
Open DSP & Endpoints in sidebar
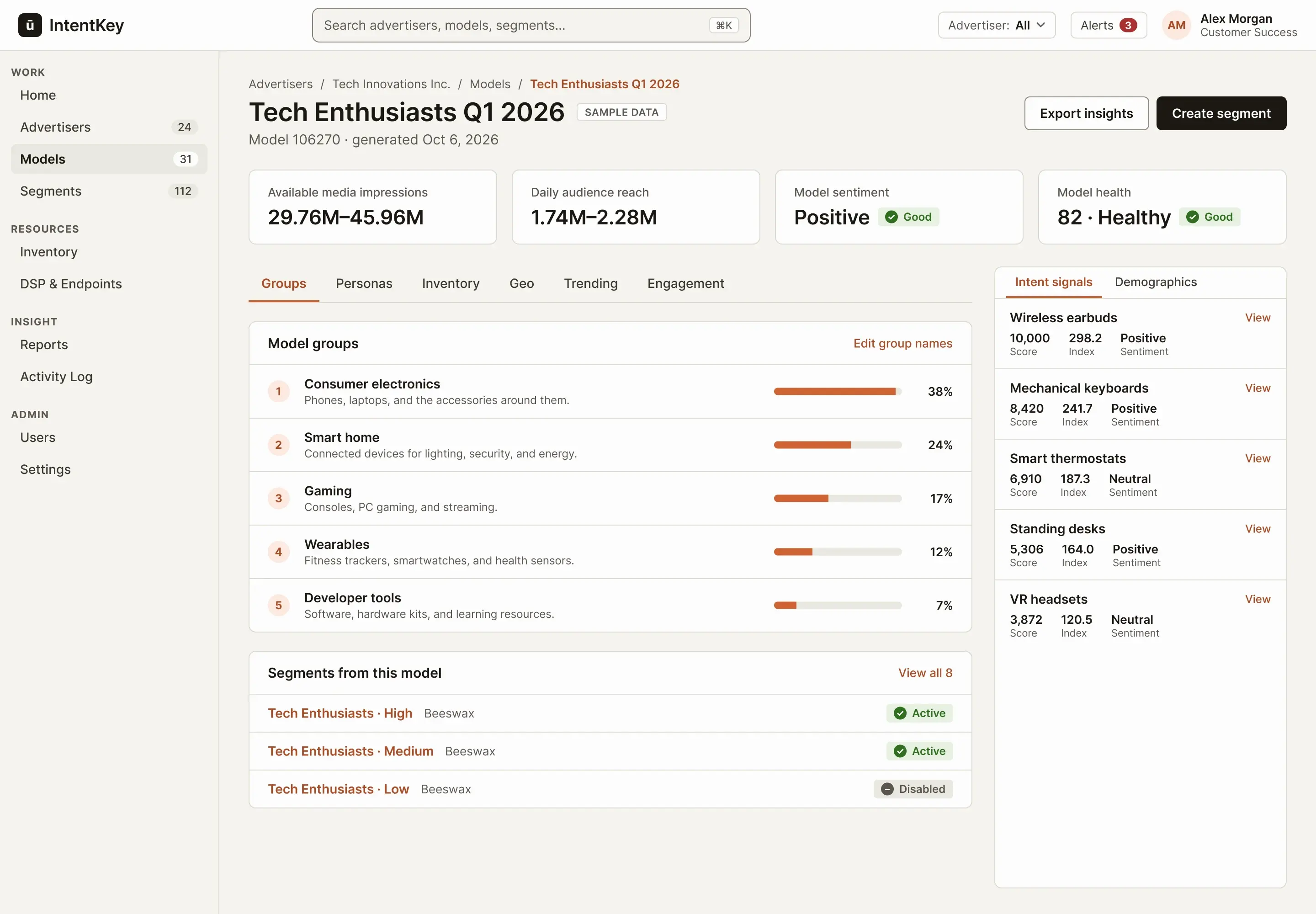109,284
